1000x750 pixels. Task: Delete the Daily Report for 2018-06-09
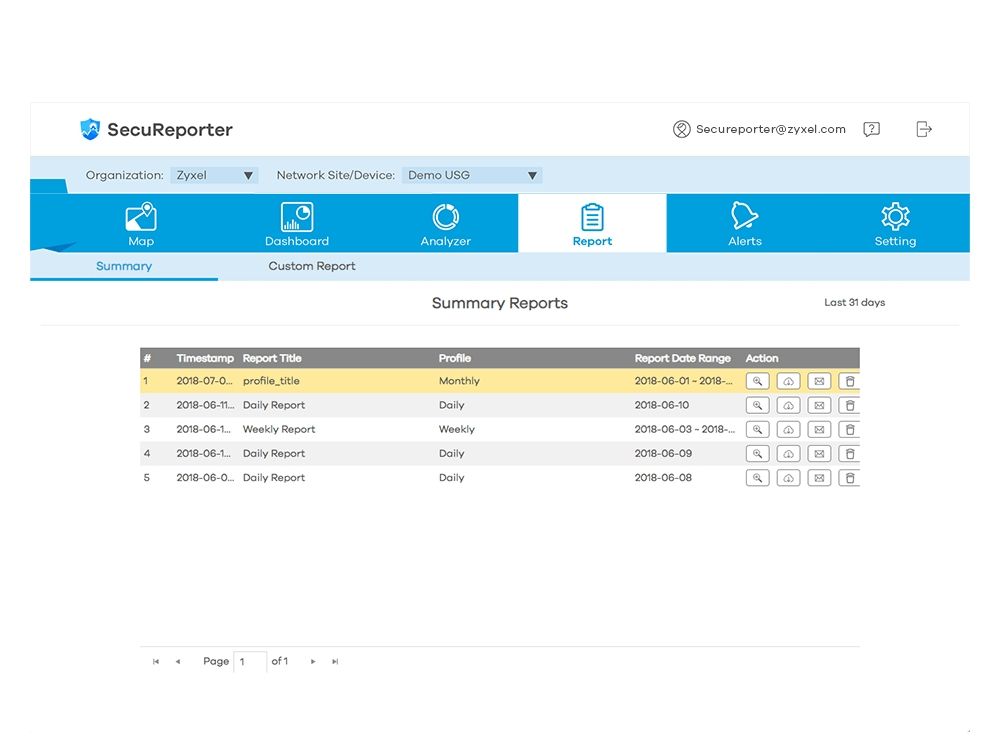click(849, 453)
